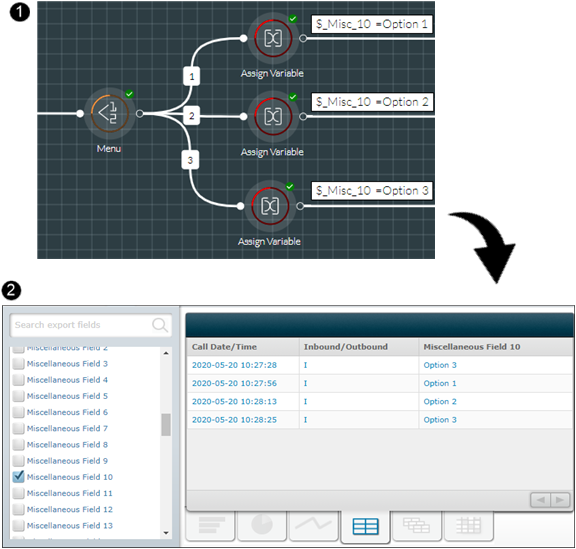Screen dimensions: 576x549
Task: Focus the Search export fields input
Action: 83,325
